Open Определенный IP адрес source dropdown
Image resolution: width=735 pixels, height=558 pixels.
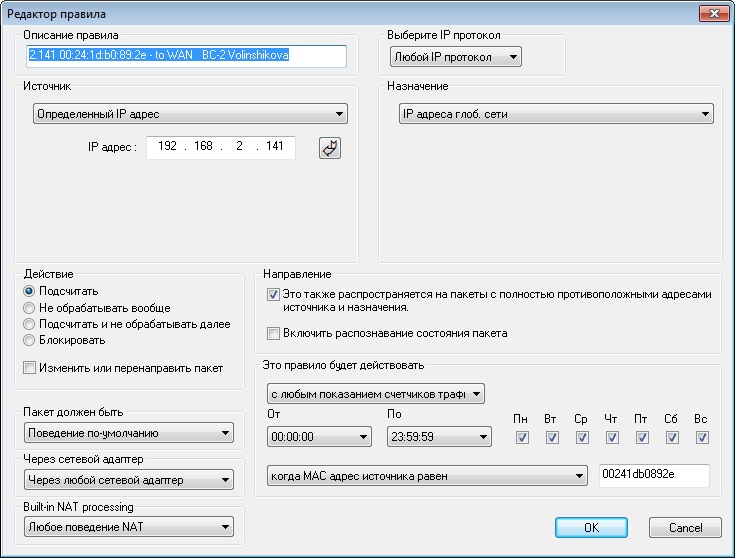click(x=190, y=114)
